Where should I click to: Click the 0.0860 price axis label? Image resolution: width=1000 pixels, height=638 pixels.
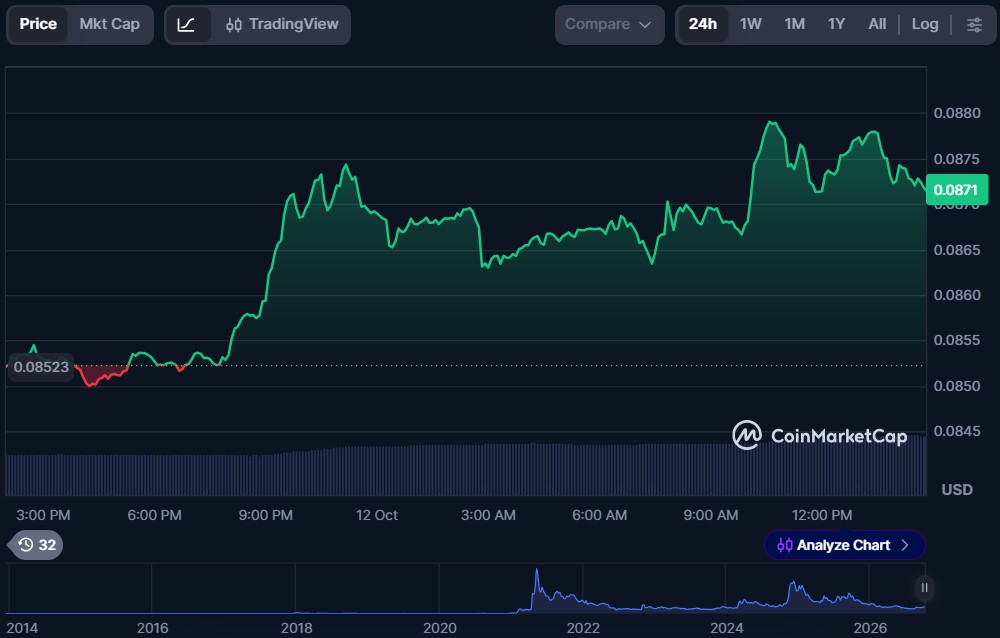pyautogui.click(x=957, y=295)
